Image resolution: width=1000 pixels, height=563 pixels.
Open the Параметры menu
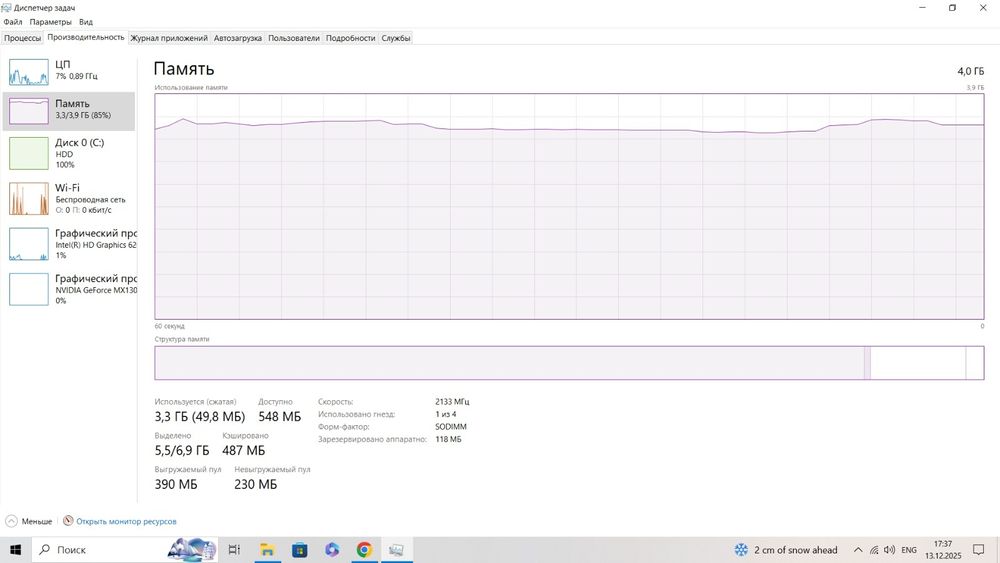(x=50, y=22)
